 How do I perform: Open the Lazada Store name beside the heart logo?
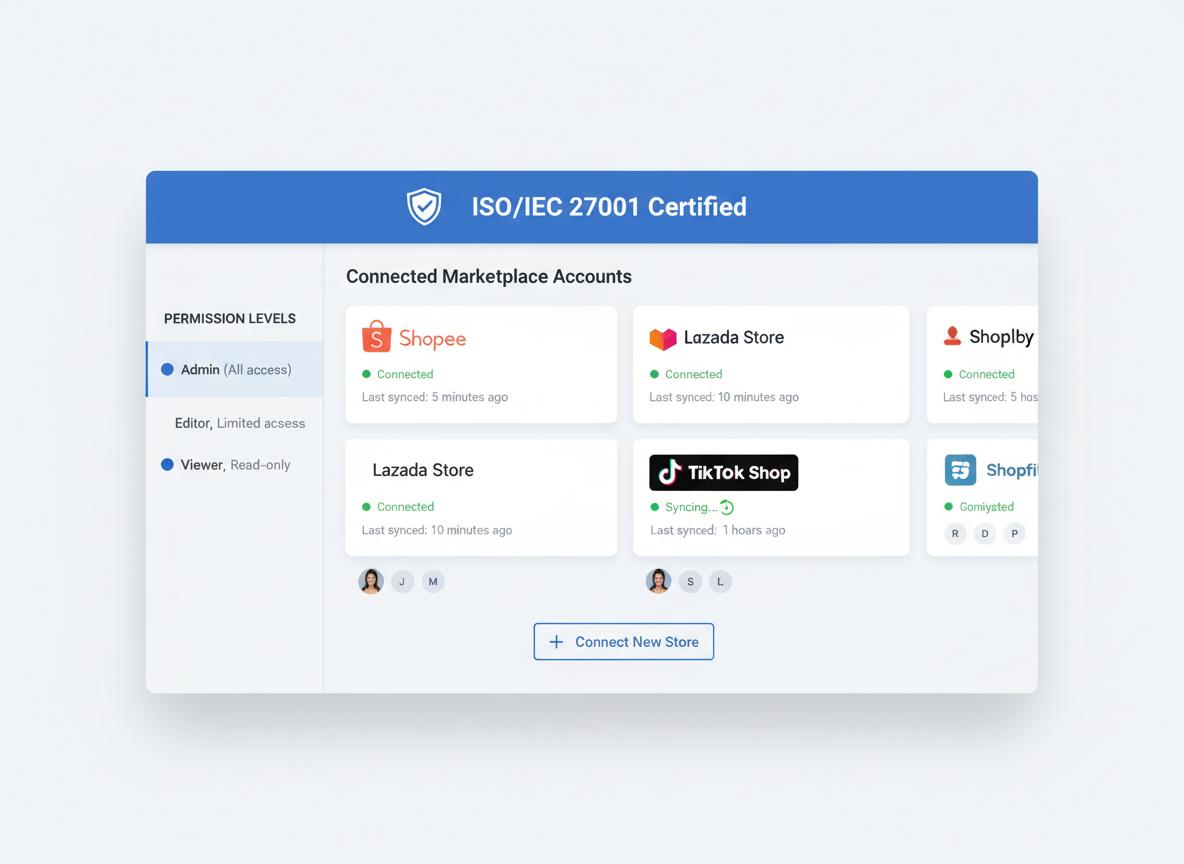pyautogui.click(x=734, y=338)
